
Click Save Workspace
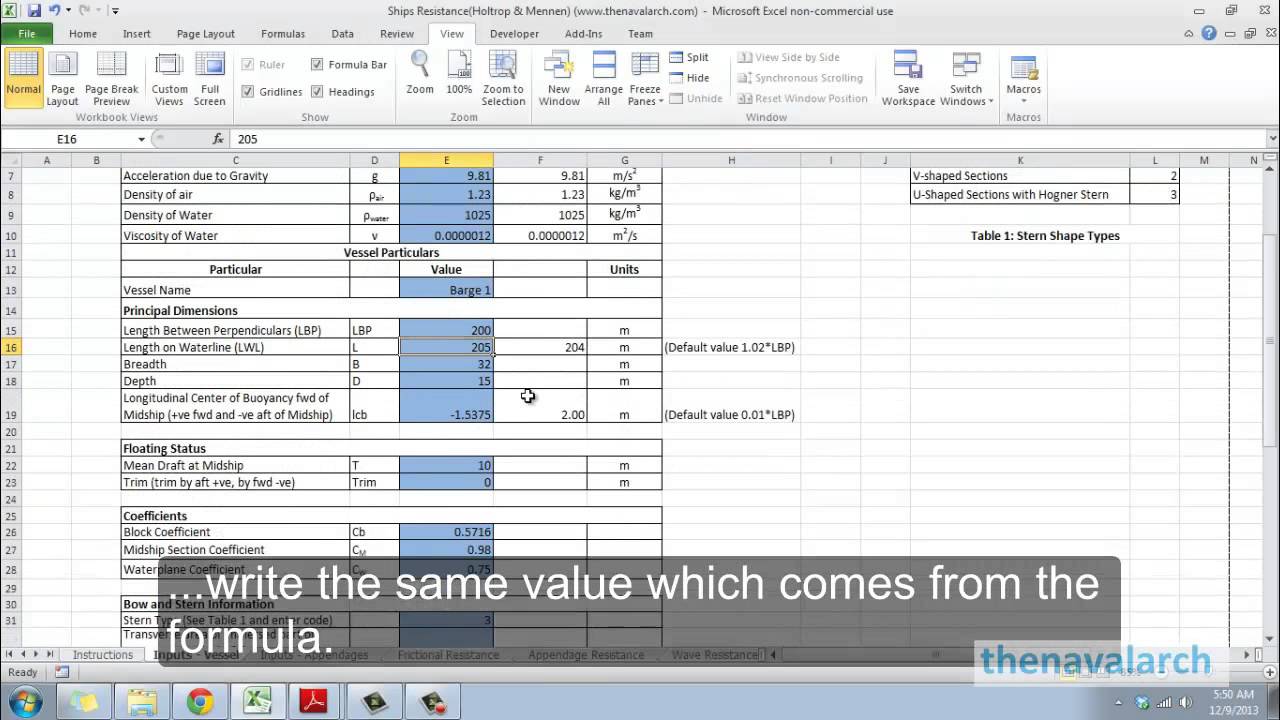(x=908, y=78)
